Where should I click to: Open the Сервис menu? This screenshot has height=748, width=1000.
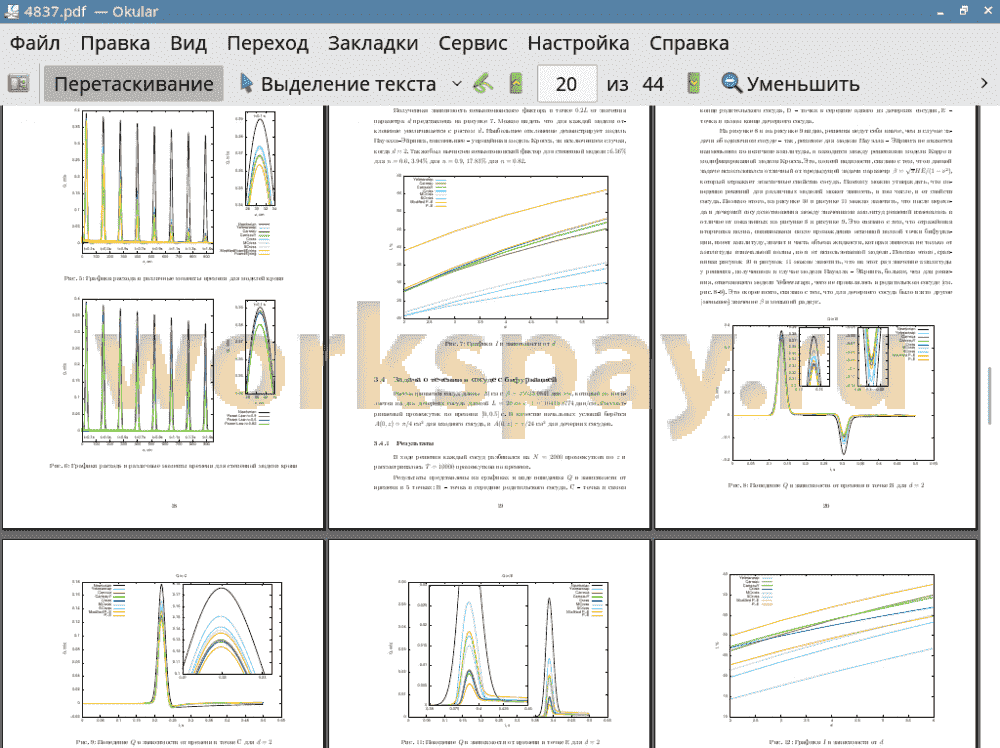point(473,43)
